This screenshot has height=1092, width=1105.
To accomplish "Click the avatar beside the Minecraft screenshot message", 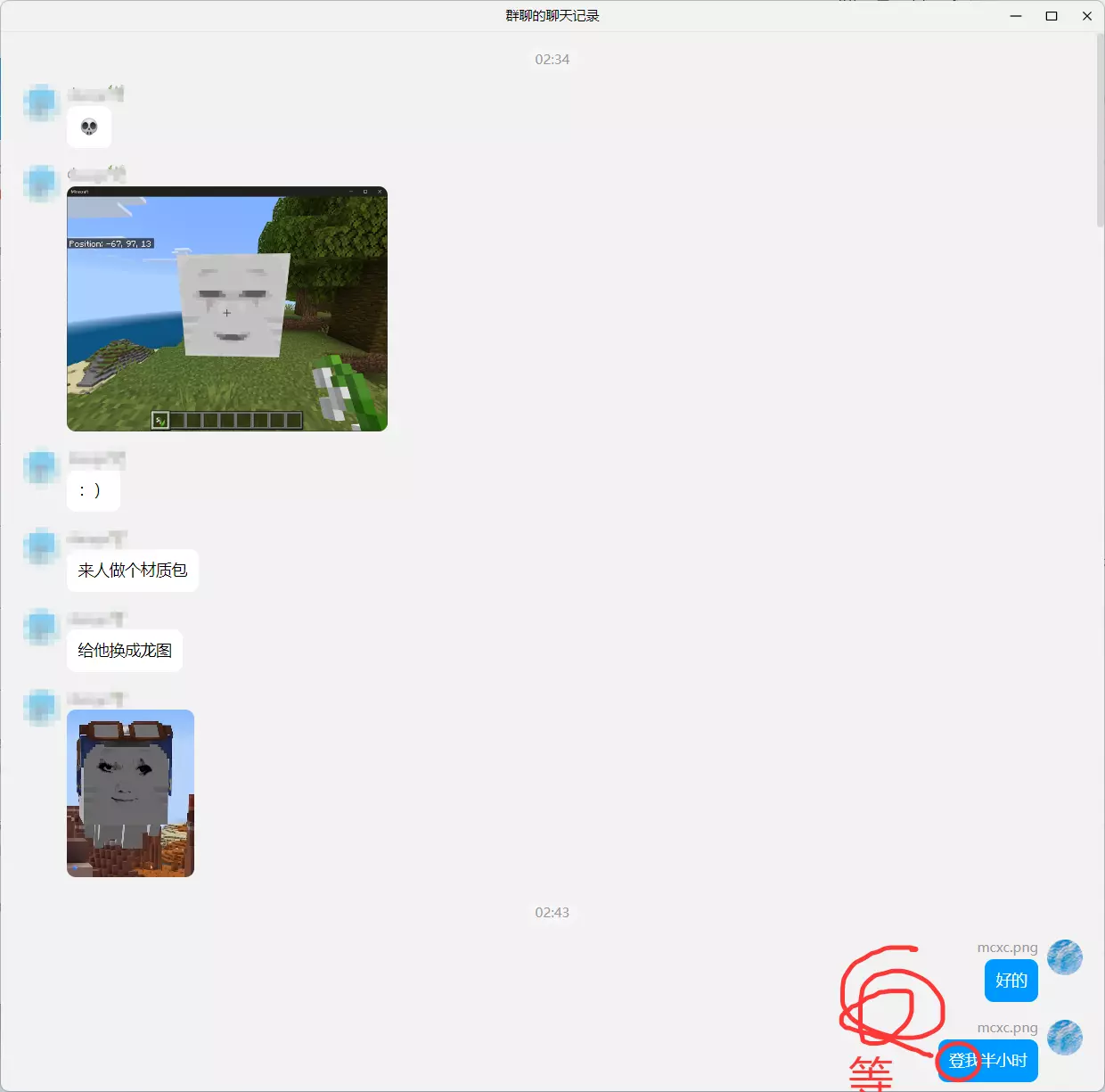I will point(41,183).
